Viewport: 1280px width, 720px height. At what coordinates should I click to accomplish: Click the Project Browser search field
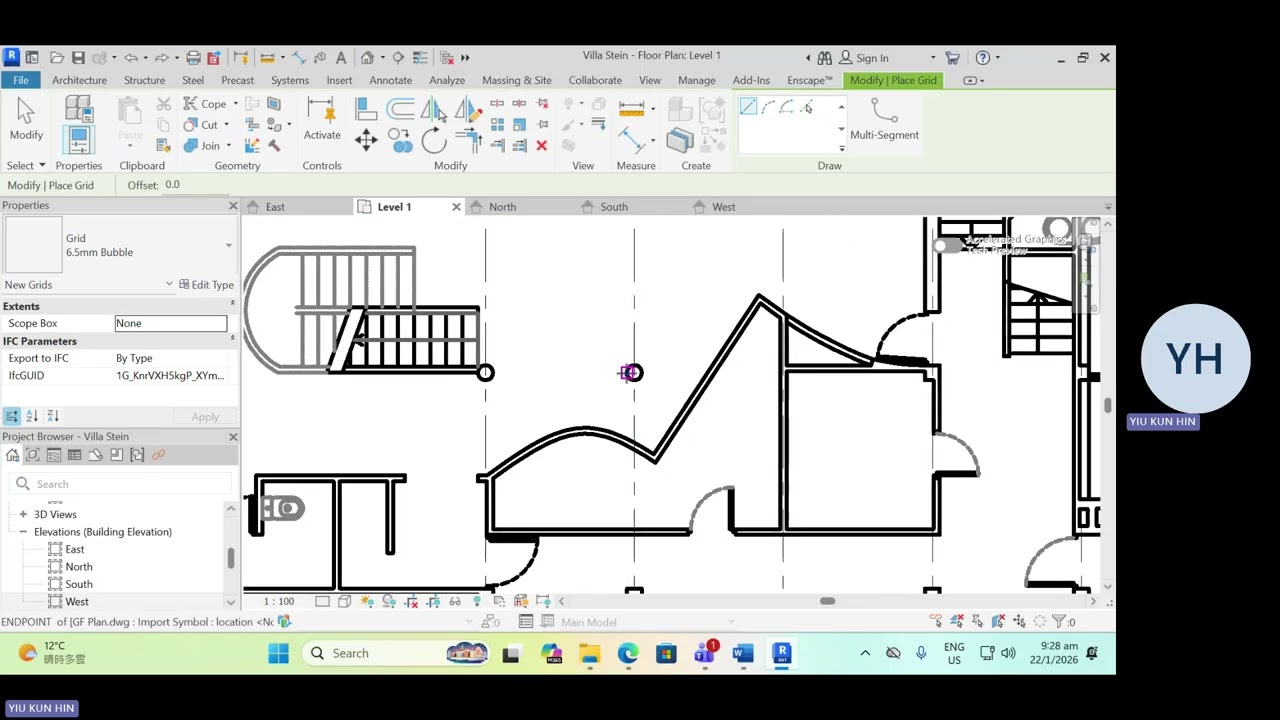click(120, 484)
